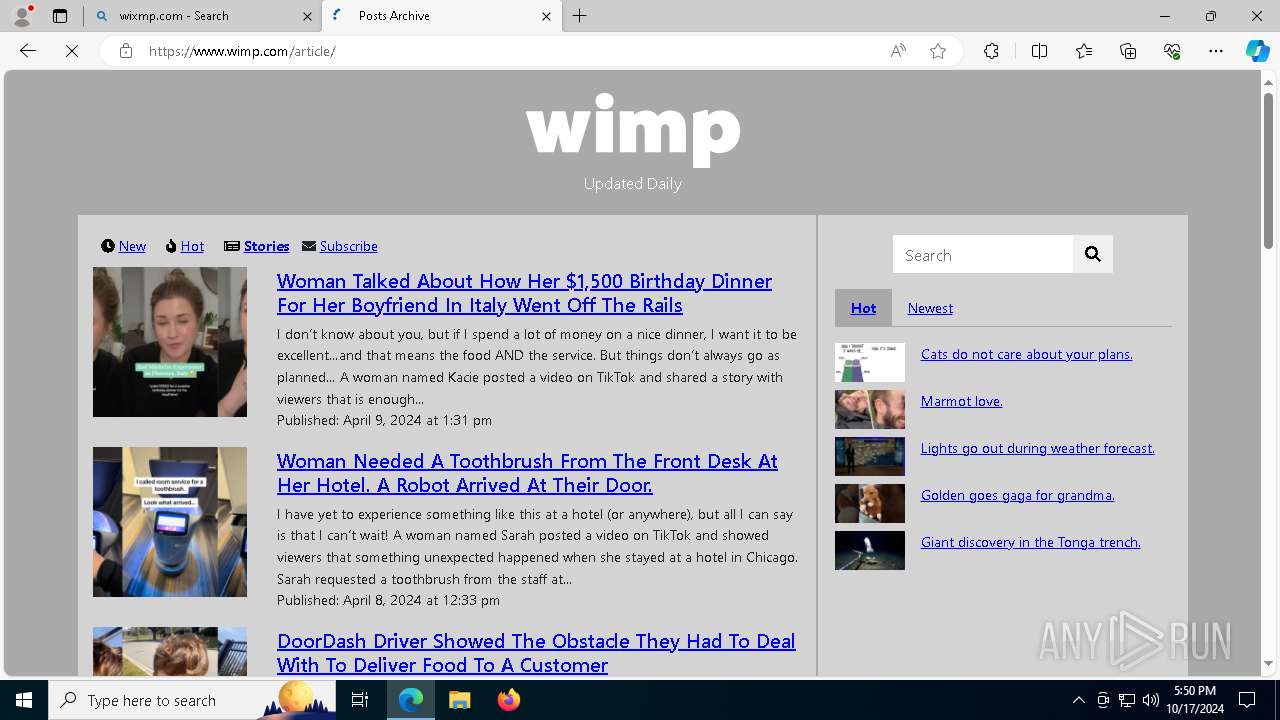Open the taskbar clock and date
This screenshot has width=1280, height=720.
tap(1195, 700)
